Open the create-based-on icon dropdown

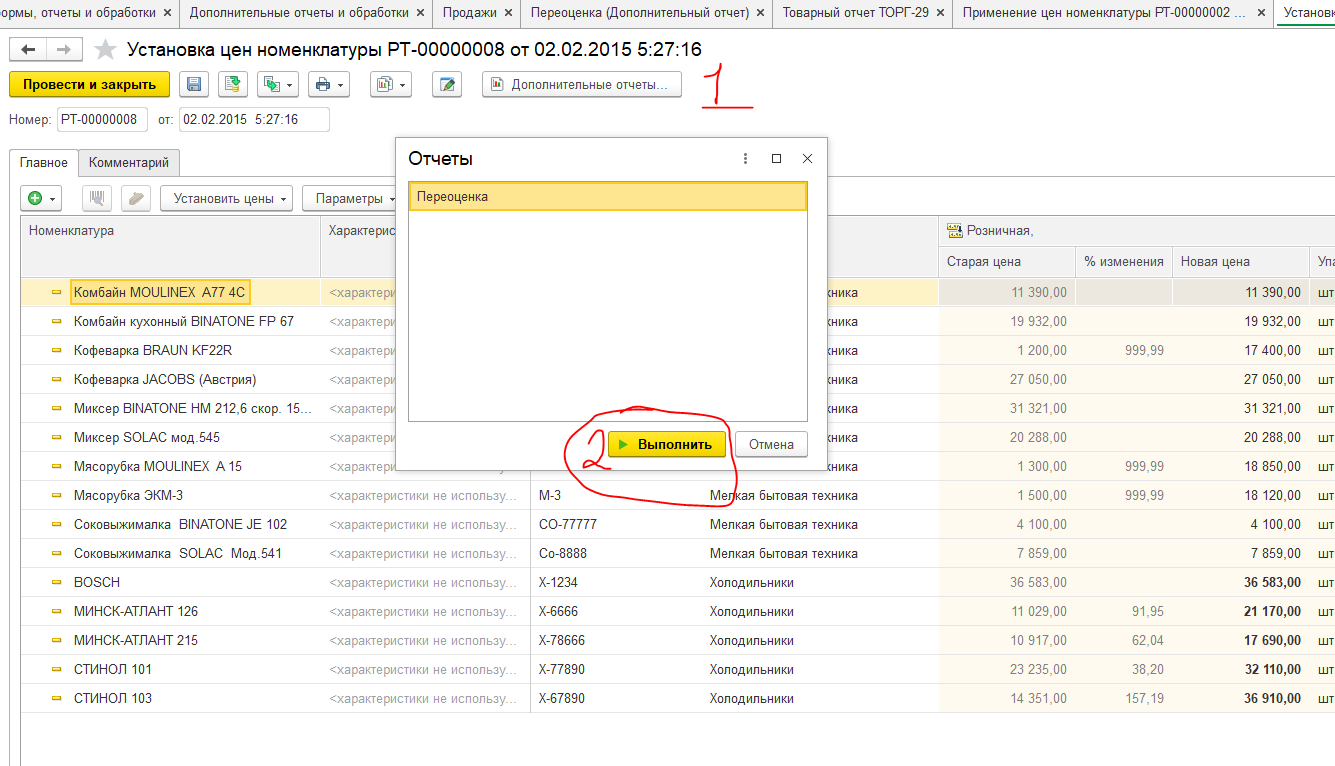tap(277, 85)
